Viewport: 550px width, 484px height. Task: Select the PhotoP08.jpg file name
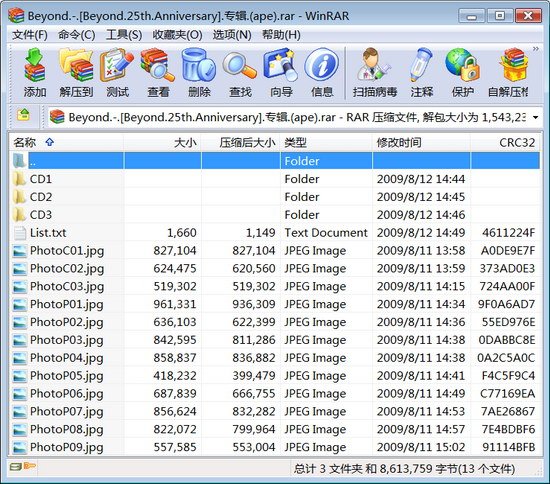(67, 429)
